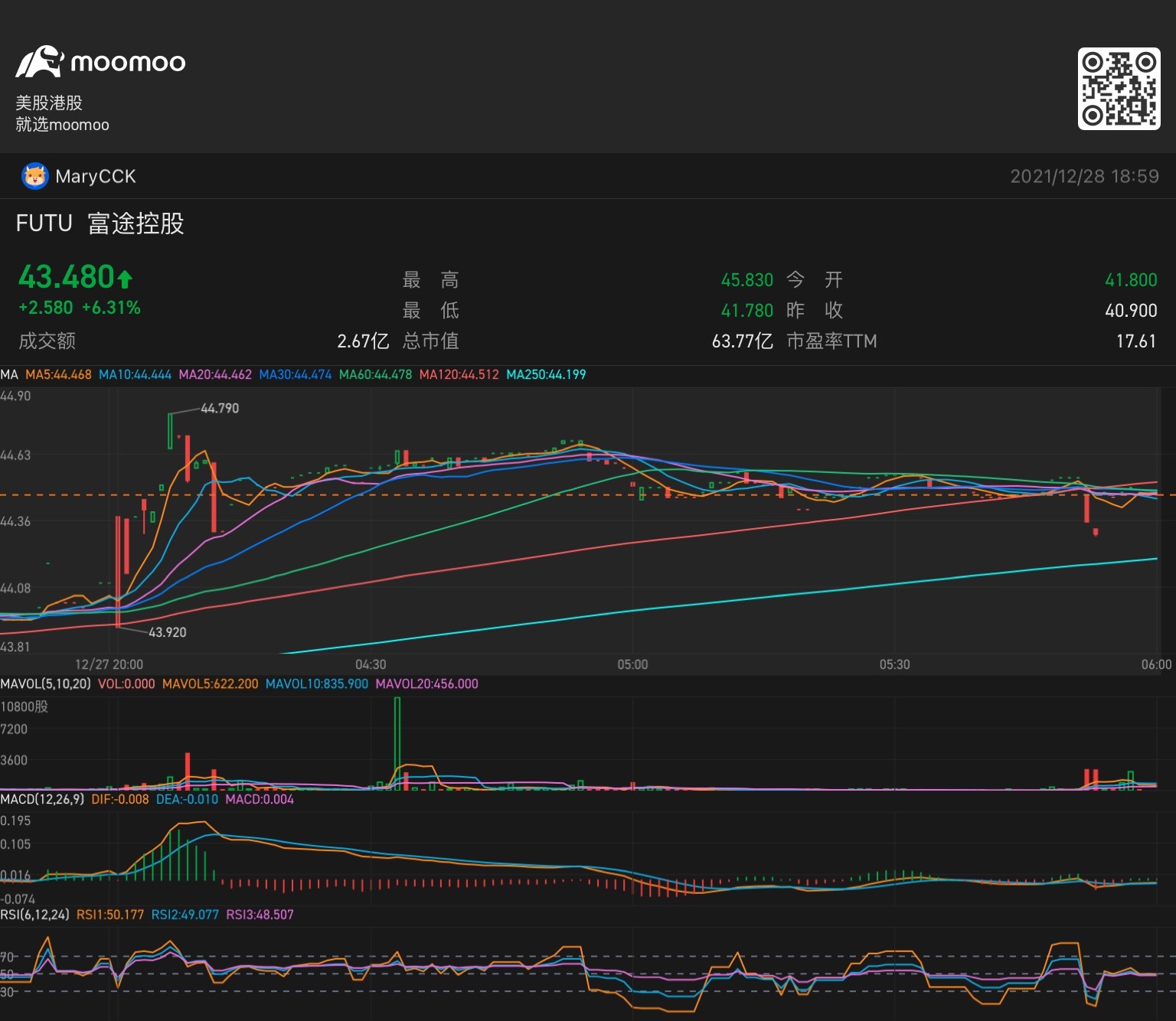This screenshot has height=1021, width=1176.
Task: Tap the MA5:44.468 indicator label
Action: pyautogui.click(x=58, y=375)
